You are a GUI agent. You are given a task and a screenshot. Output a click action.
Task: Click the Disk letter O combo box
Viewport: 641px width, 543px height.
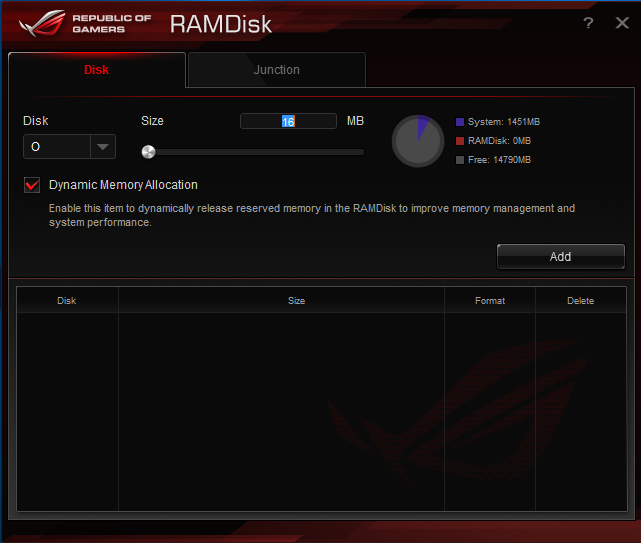pos(69,146)
